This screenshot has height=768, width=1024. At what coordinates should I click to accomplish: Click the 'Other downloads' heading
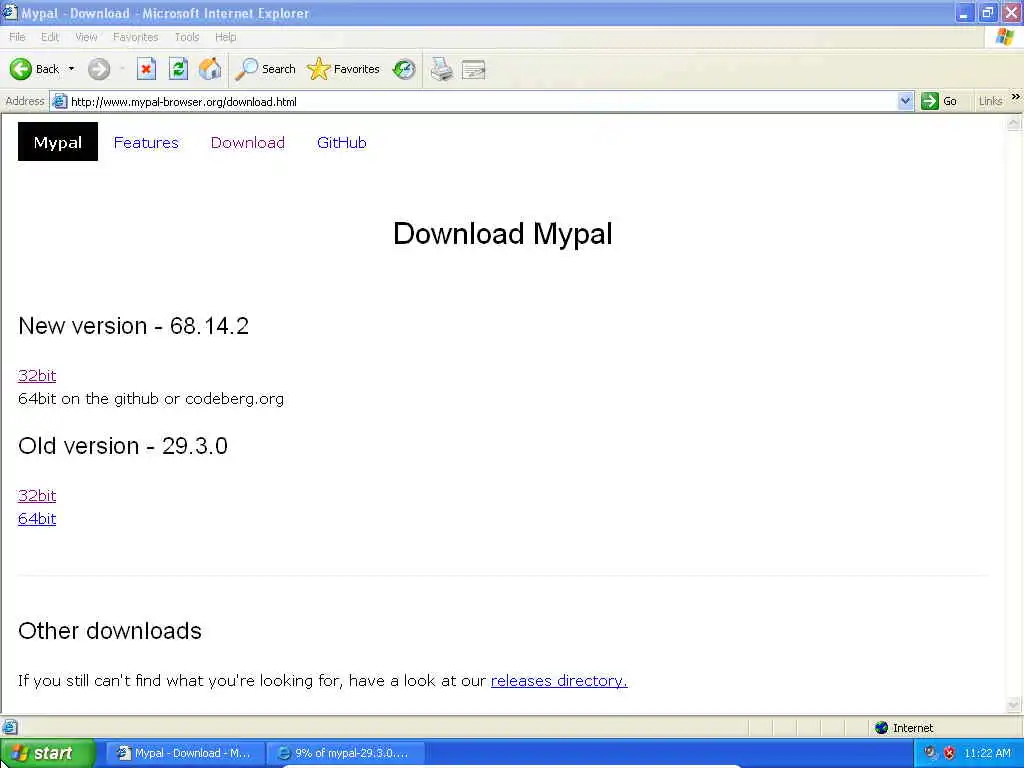click(x=110, y=631)
